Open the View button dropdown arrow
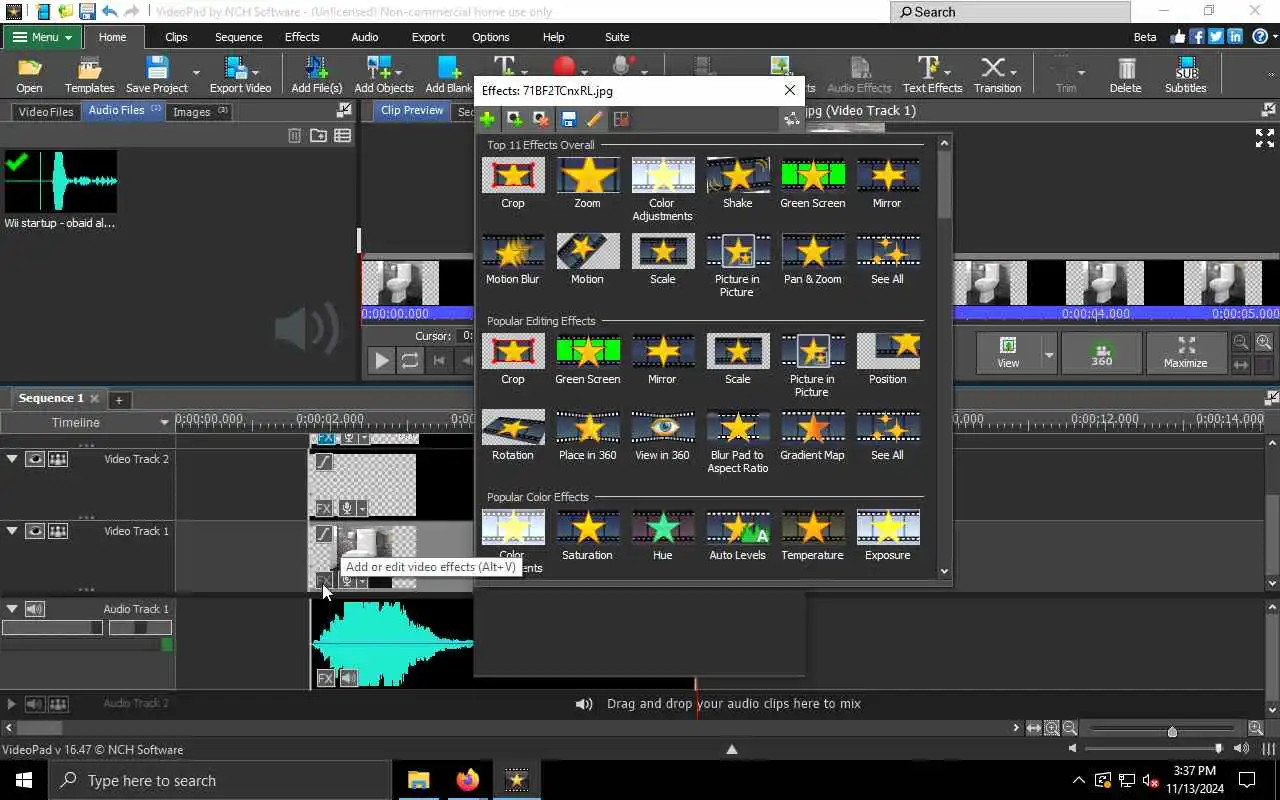 [x=1048, y=354]
